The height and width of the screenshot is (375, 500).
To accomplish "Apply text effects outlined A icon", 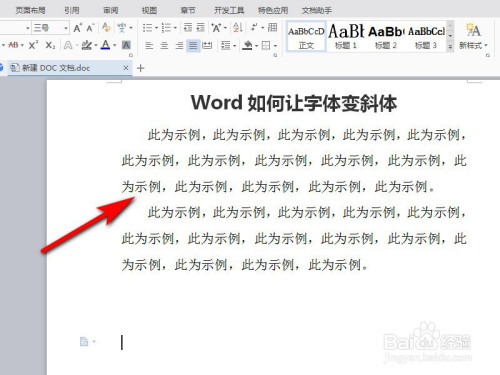I will click(68, 45).
